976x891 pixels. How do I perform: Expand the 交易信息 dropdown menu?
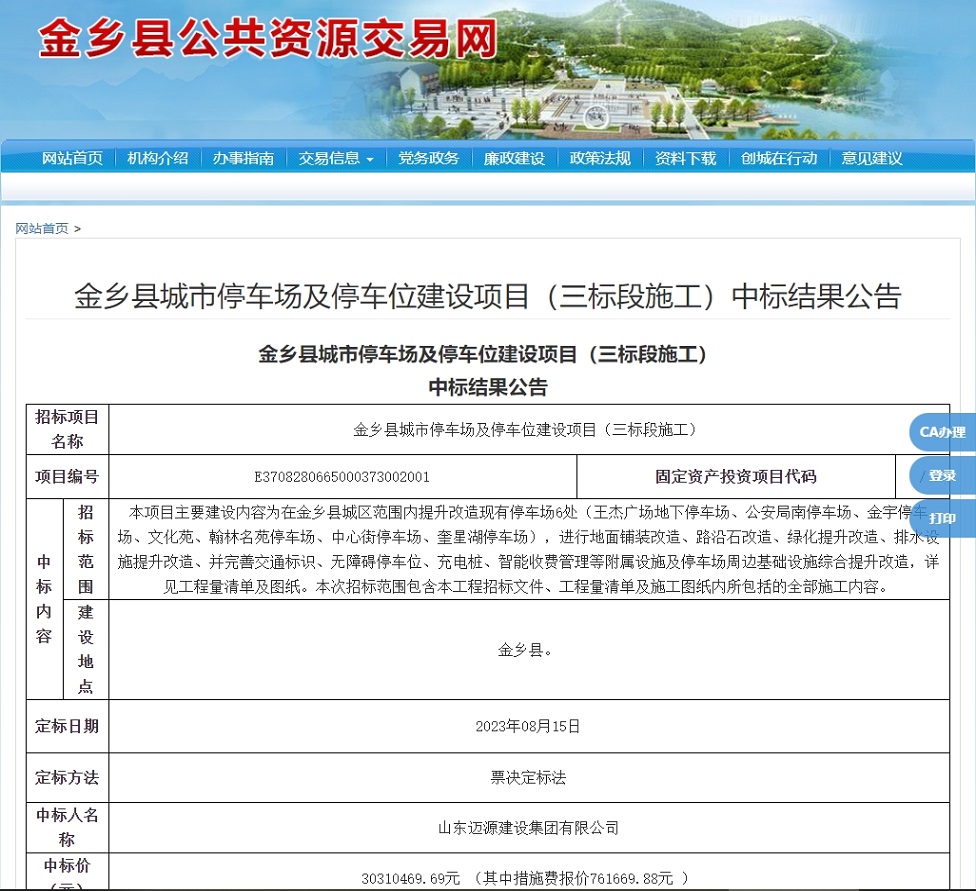pos(336,159)
